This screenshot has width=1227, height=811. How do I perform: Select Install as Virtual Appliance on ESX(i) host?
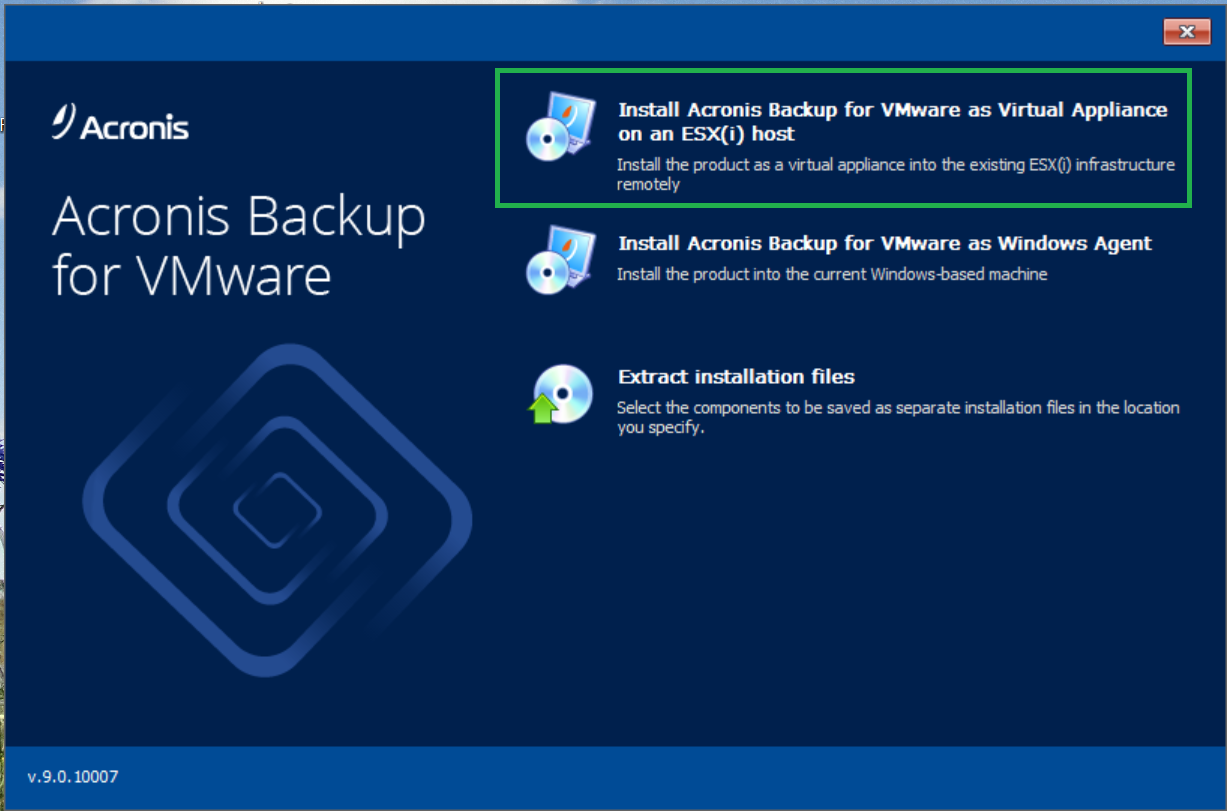click(893, 121)
